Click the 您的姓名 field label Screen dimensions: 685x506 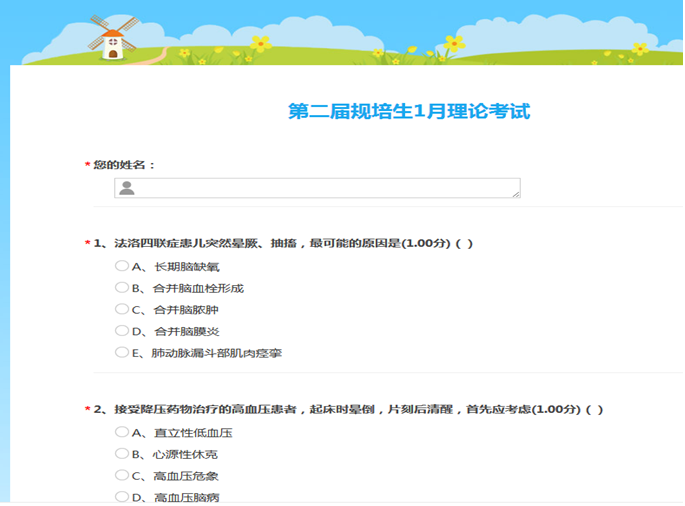124,164
